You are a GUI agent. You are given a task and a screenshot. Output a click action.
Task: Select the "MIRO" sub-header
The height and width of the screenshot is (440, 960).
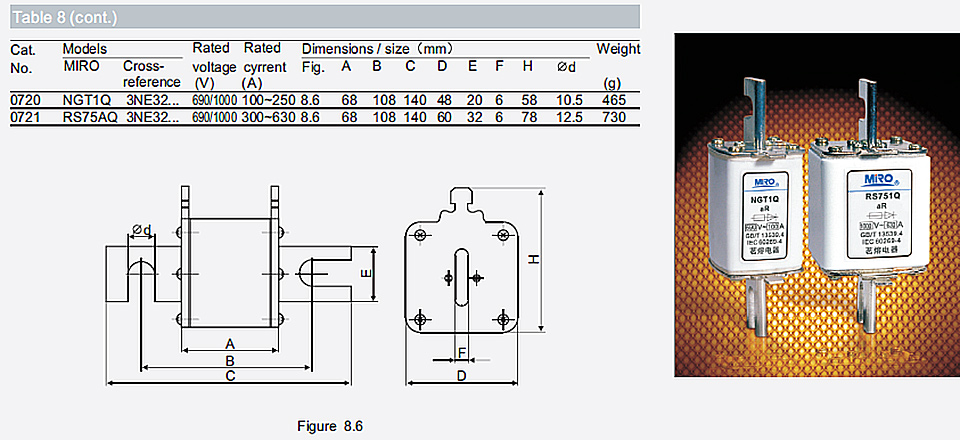[81, 66]
